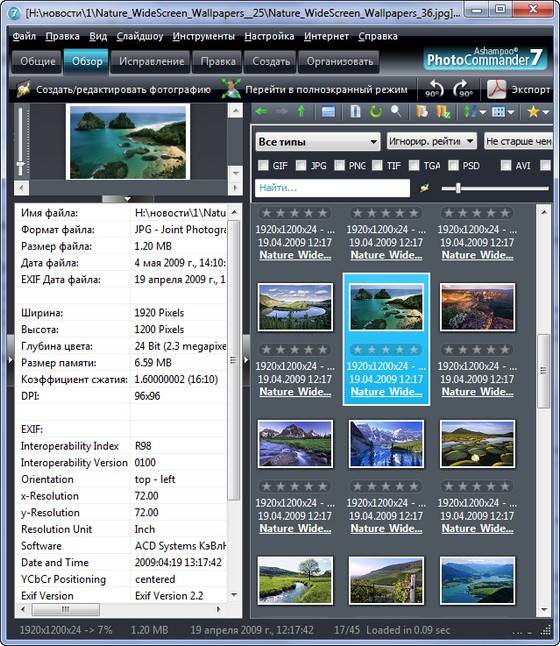Screen dimensions: 560x646
Task: Select the blue mountain lake thumbnail
Action: (386, 444)
